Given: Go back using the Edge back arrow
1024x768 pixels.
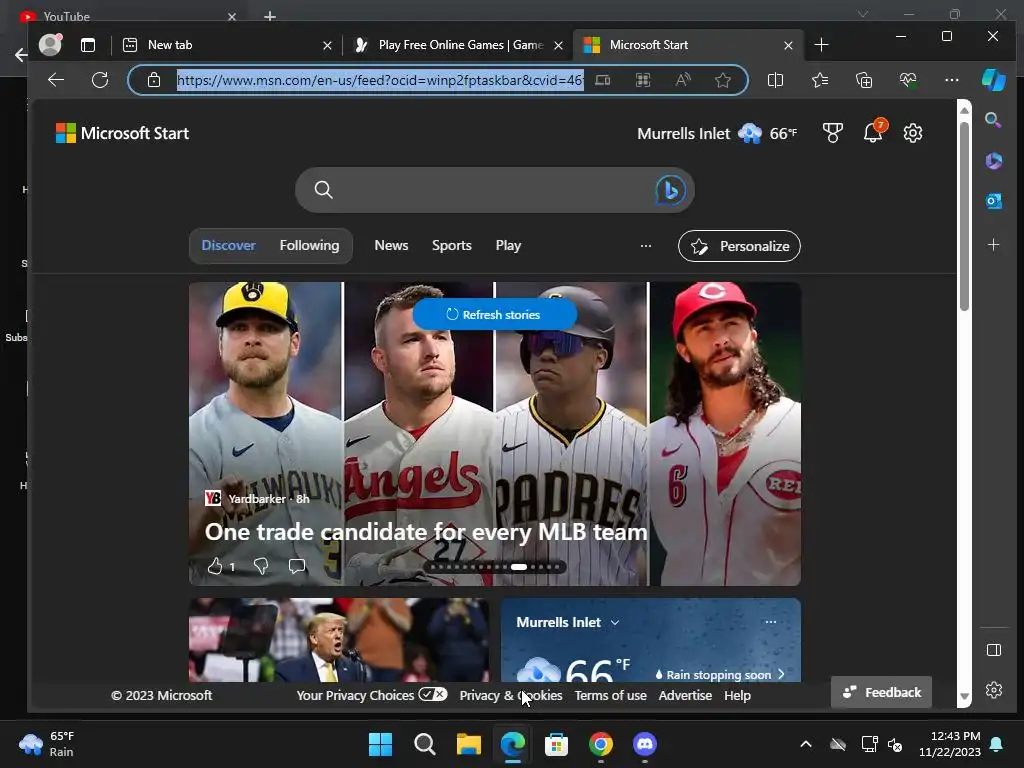Looking at the screenshot, I should (56, 80).
